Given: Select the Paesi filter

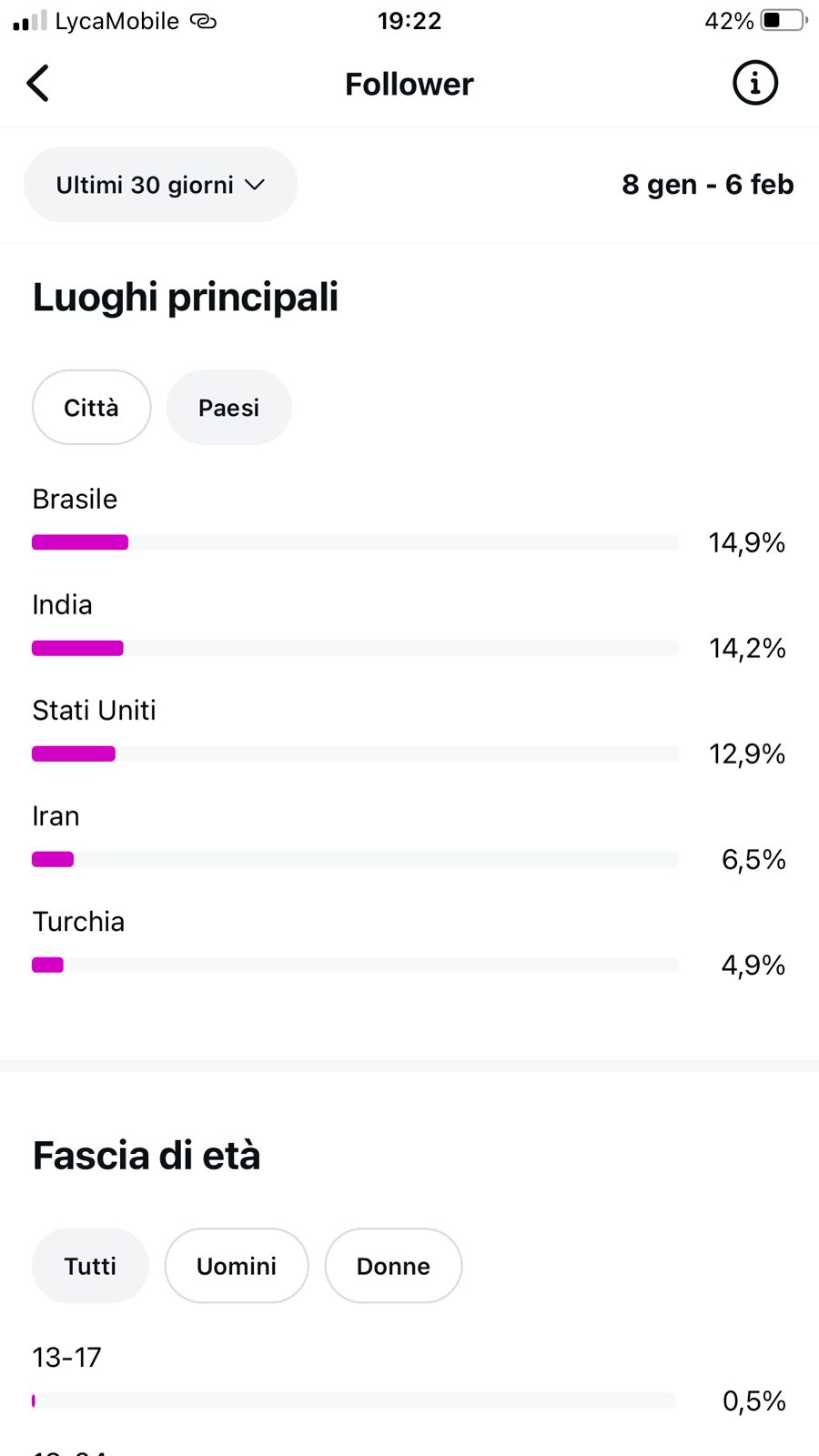Looking at the screenshot, I should click(228, 408).
